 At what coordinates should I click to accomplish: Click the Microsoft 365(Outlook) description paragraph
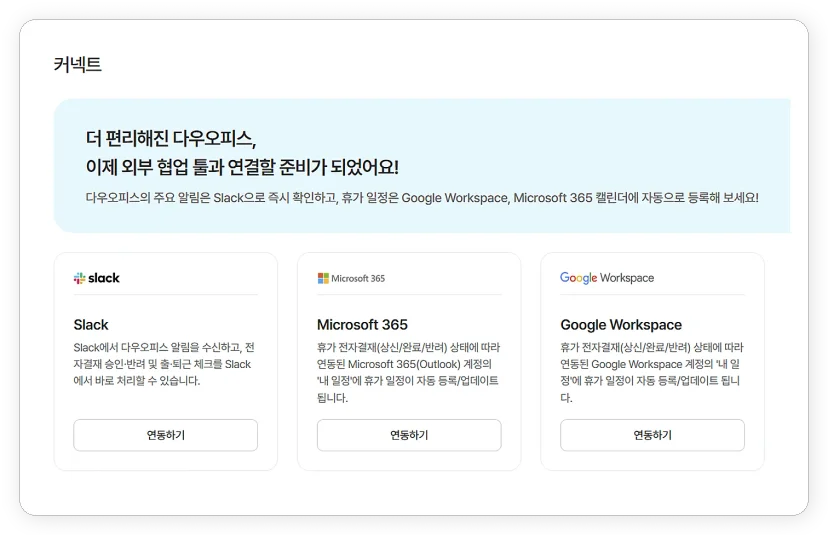pos(409,372)
